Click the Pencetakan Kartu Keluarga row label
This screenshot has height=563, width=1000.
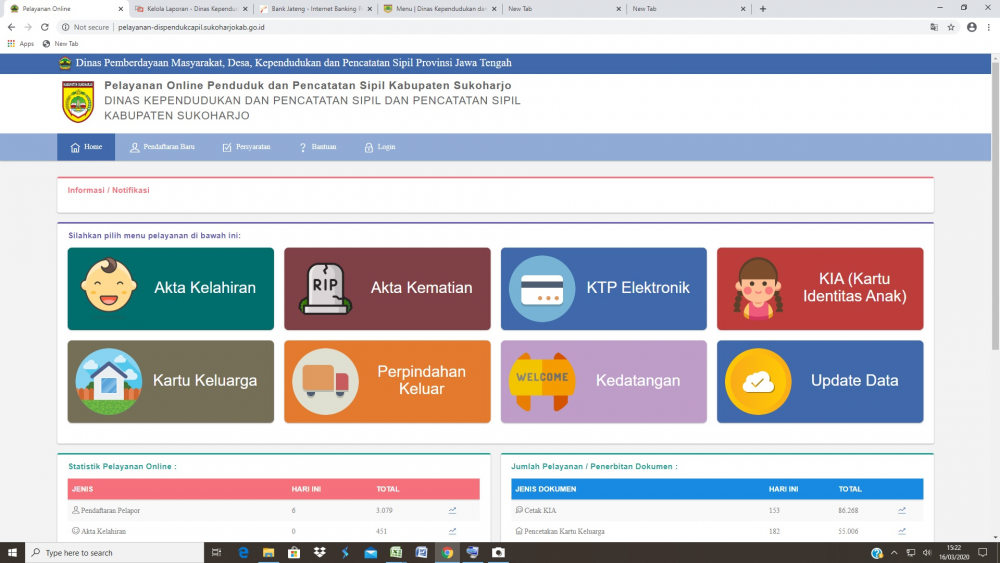[x=564, y=531]
